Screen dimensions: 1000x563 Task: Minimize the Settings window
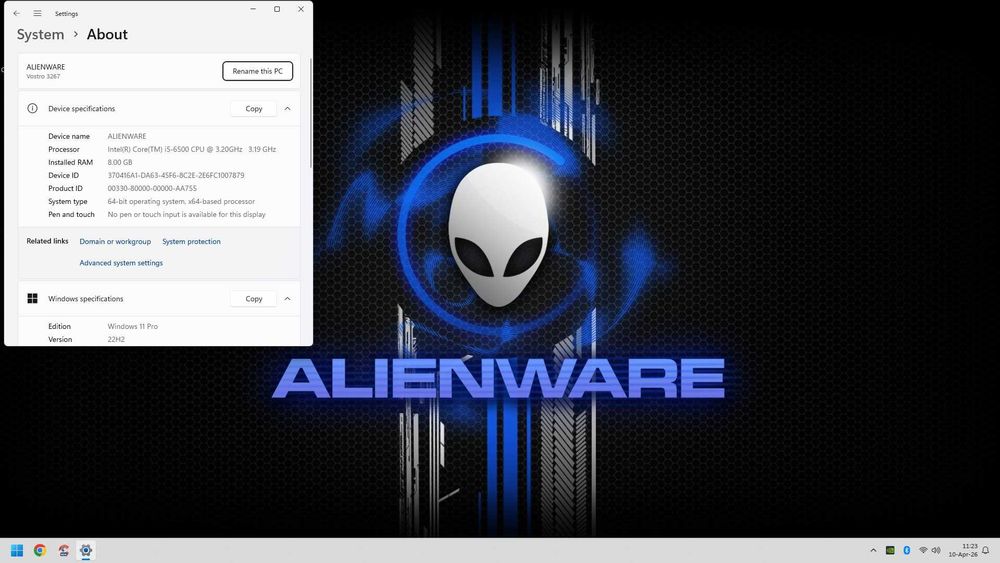tap(253, 9)
